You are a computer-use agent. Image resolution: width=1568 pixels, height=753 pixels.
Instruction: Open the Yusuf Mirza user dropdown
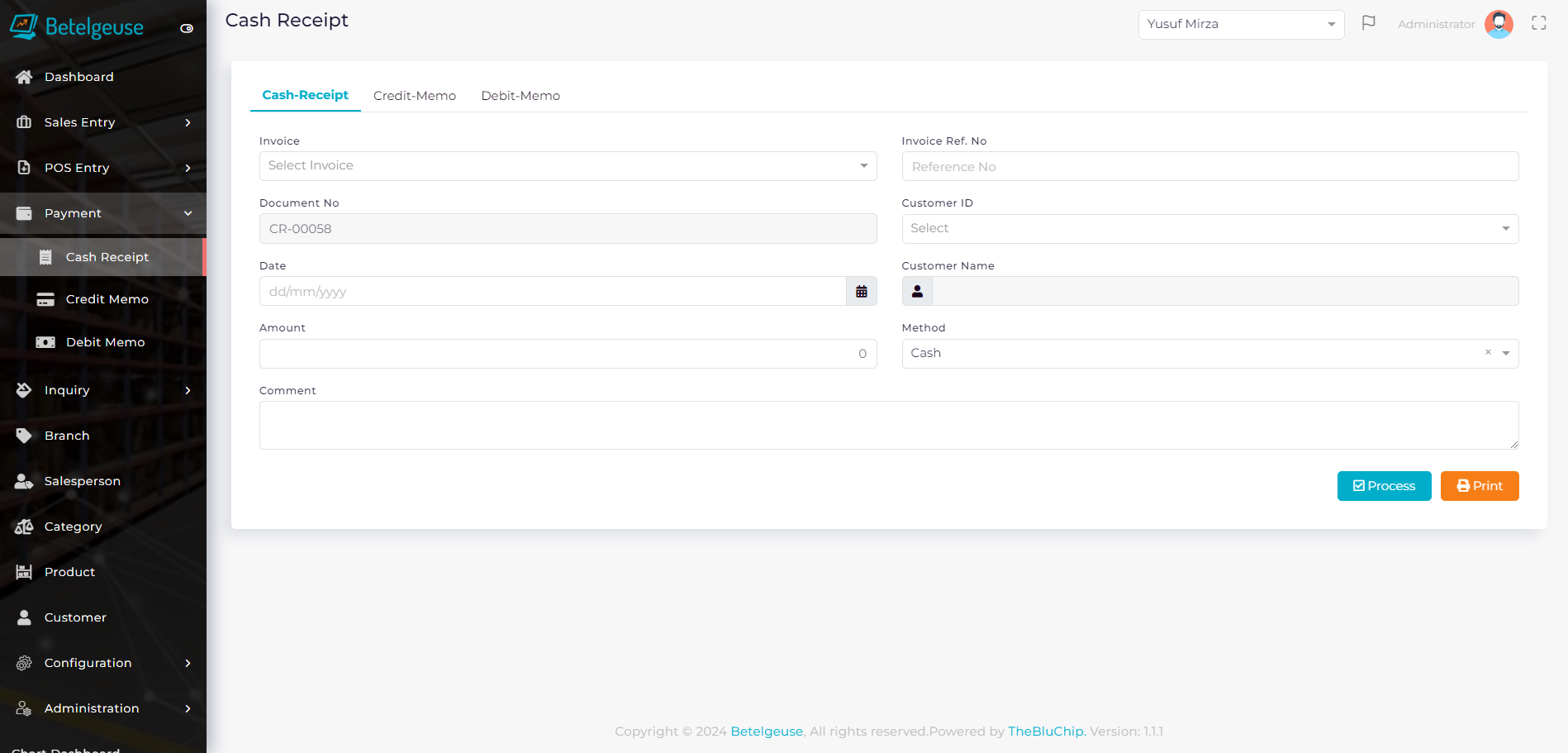(x=1241, y=24)
